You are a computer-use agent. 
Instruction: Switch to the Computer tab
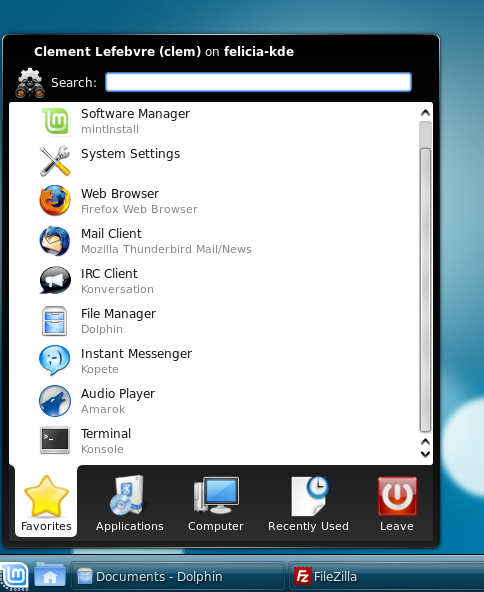[x=216, y=503]
